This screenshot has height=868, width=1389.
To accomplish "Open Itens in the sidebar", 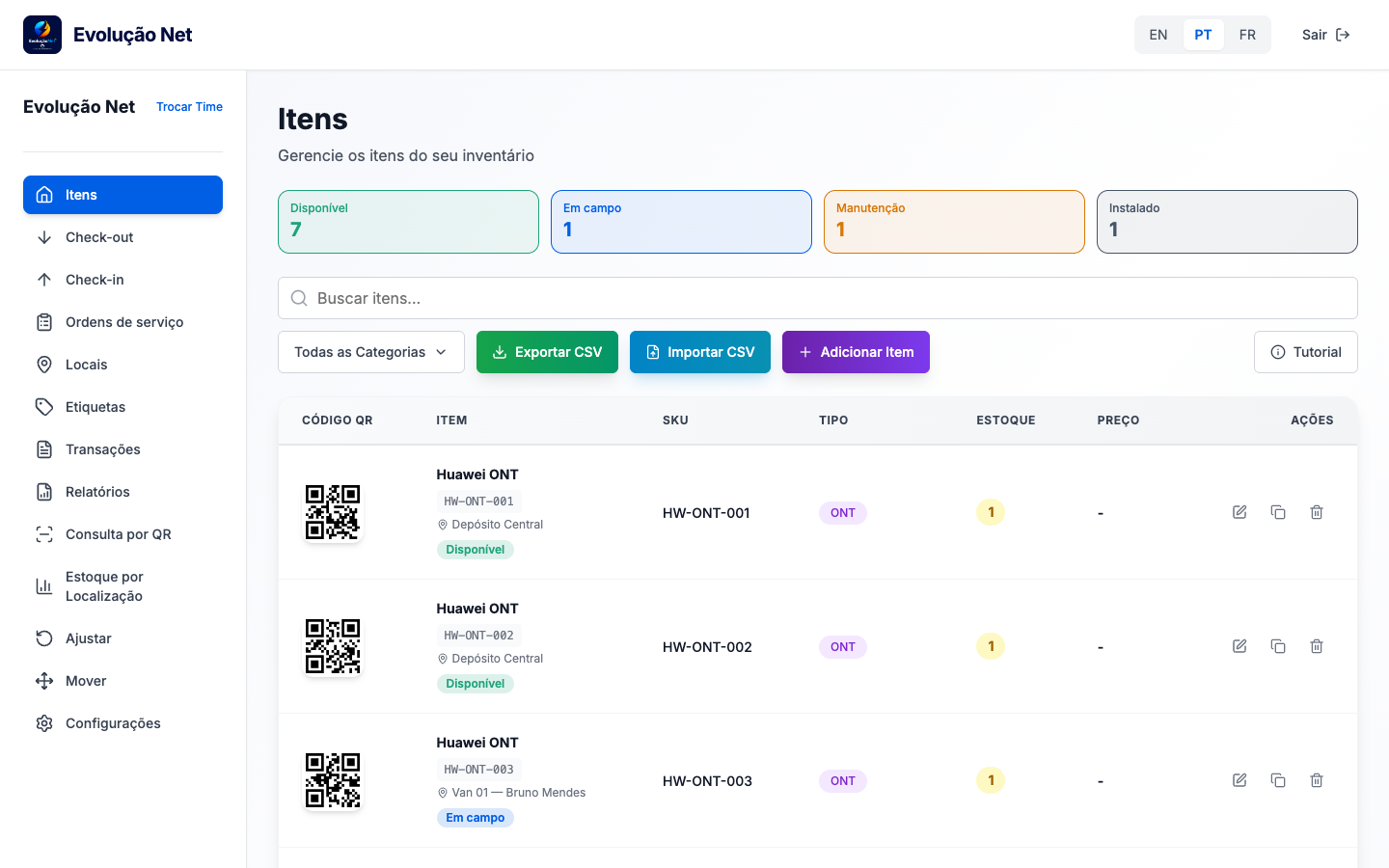I will coord(123,195).
